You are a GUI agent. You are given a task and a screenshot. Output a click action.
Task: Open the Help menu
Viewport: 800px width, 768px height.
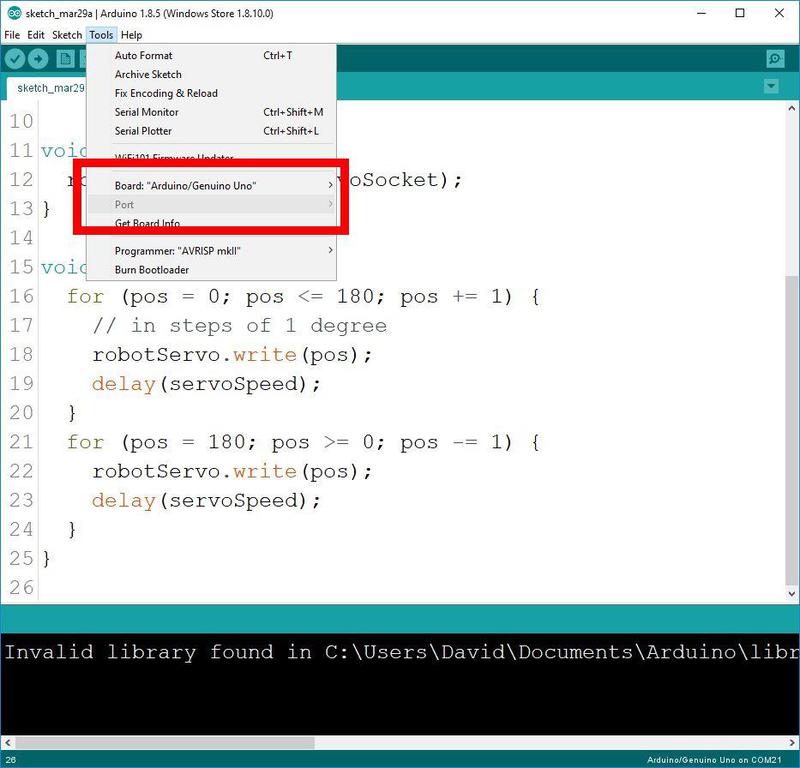point(131,35)
